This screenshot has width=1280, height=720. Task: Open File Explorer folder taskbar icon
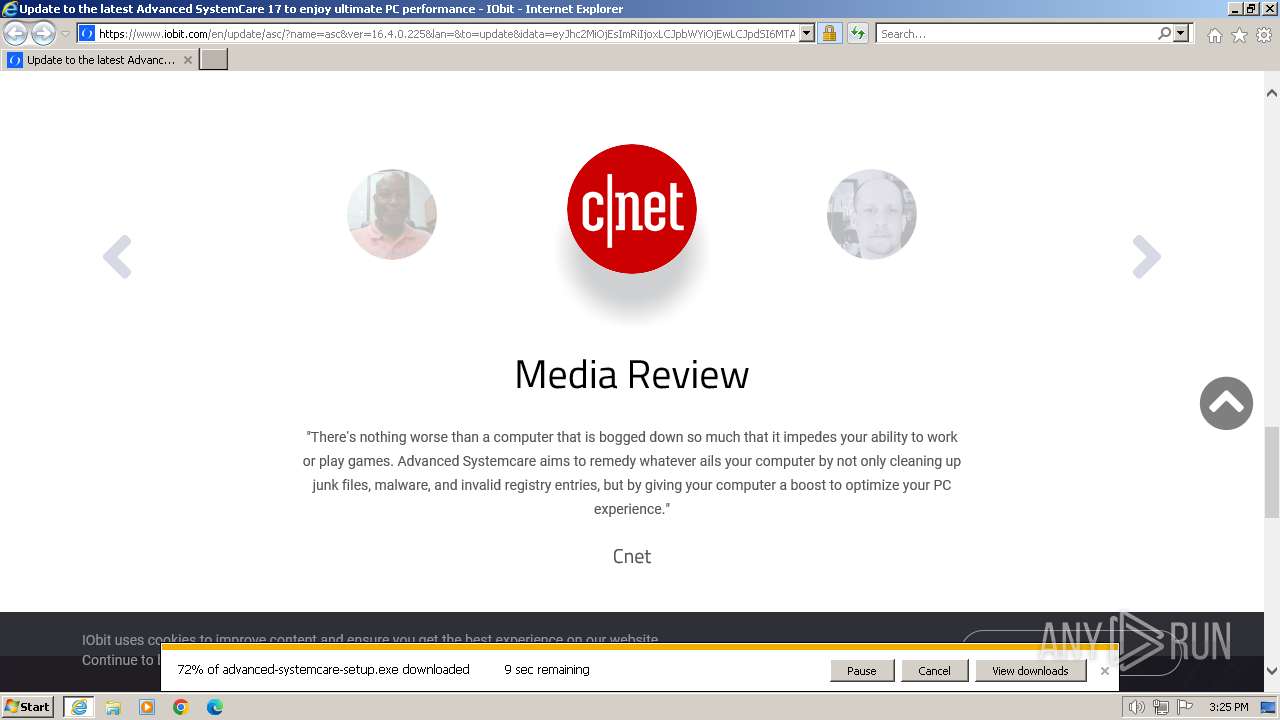113,707
